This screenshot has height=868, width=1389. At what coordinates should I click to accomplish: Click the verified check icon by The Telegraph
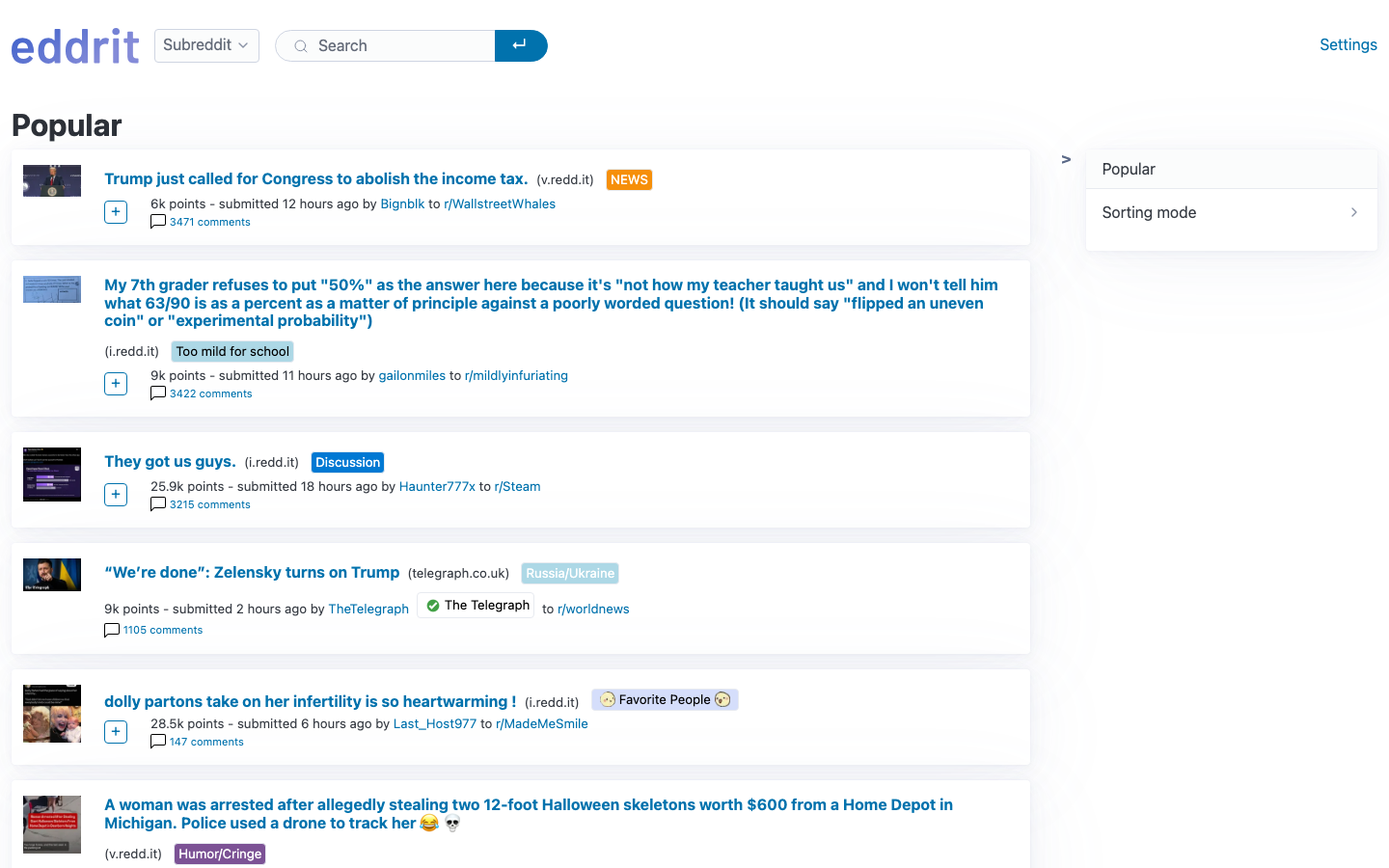click(433, 606)
